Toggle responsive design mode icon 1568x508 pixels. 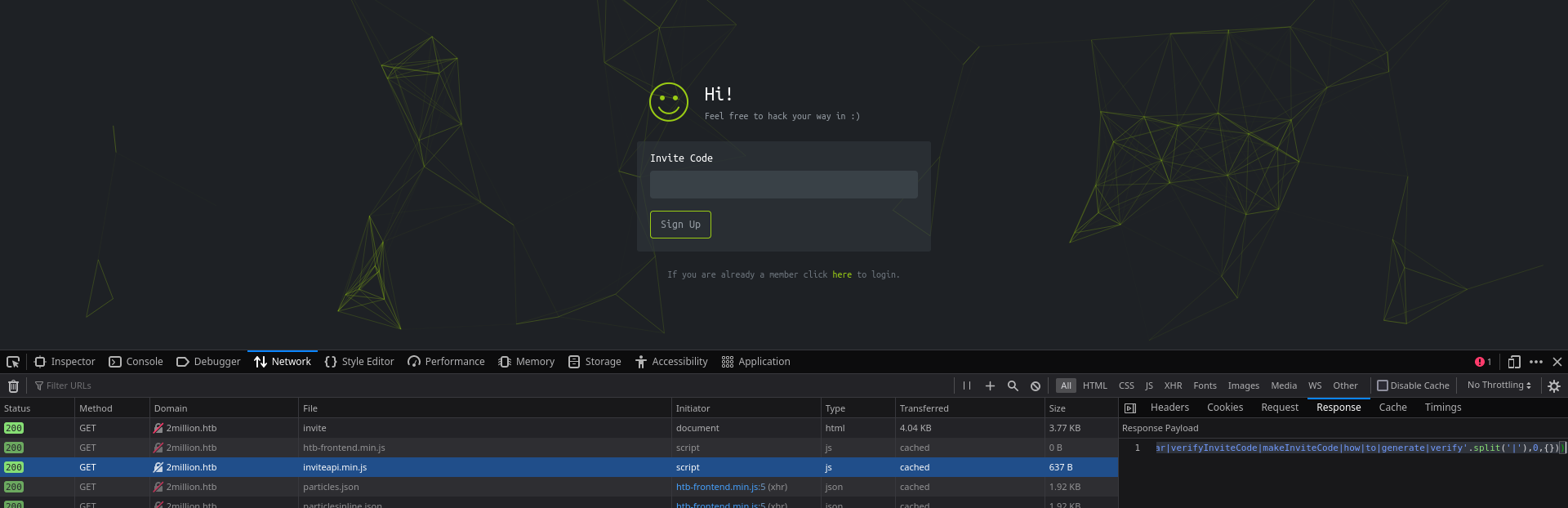[x=1514, y=362]
